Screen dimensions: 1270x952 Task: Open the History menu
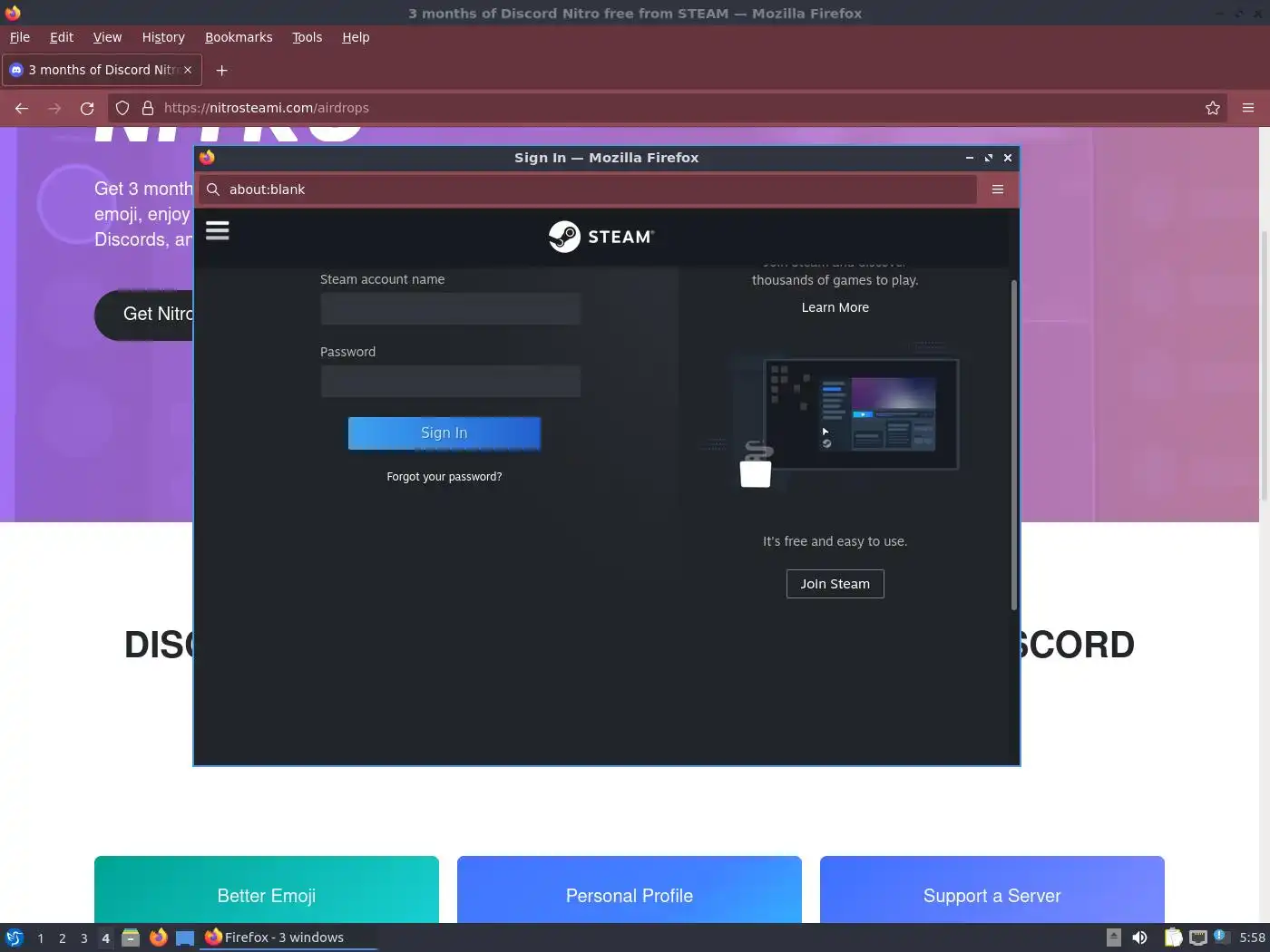[163, 37]
